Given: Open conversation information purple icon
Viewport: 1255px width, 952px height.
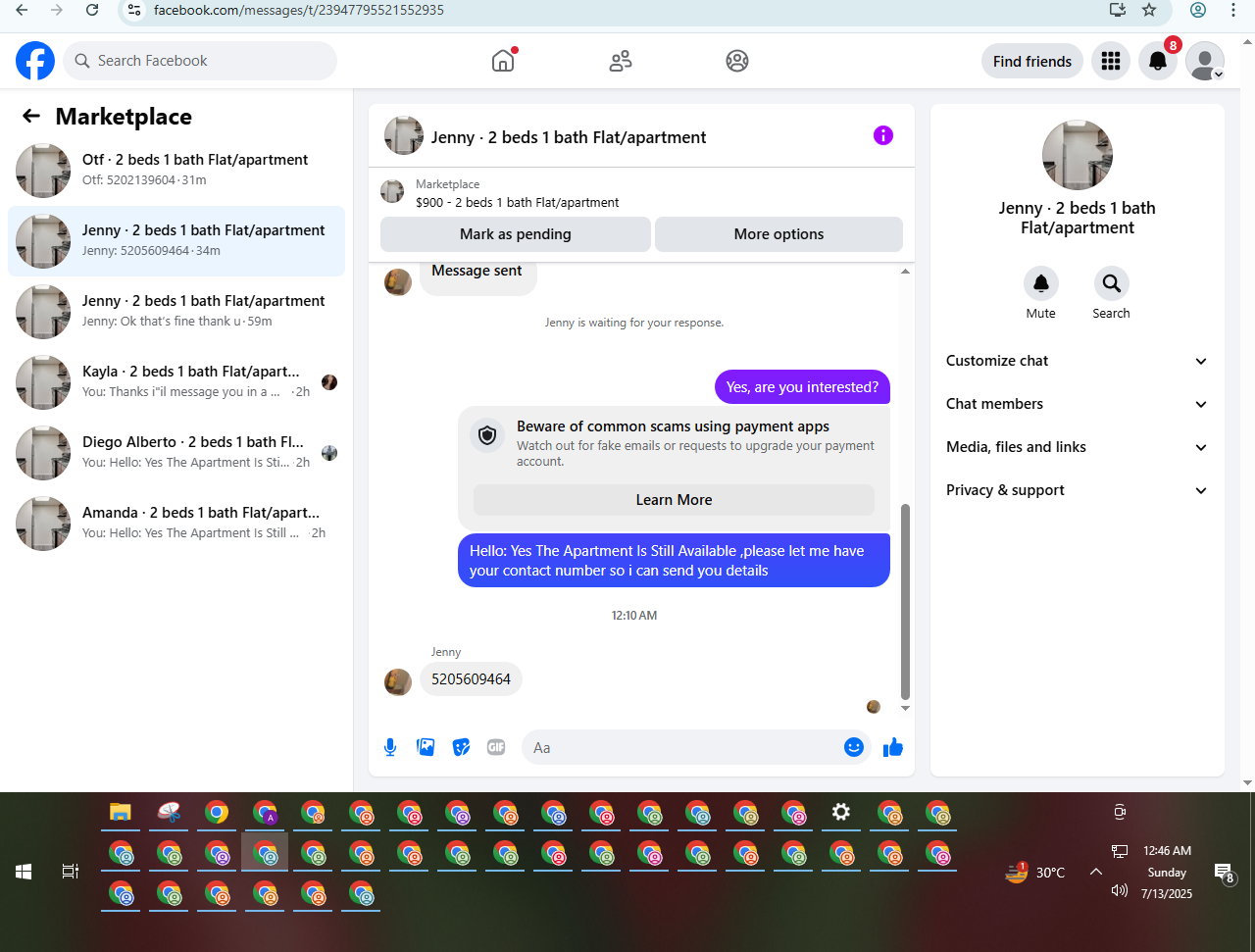Looking at the screenshot, I should [x=883, y=135].
